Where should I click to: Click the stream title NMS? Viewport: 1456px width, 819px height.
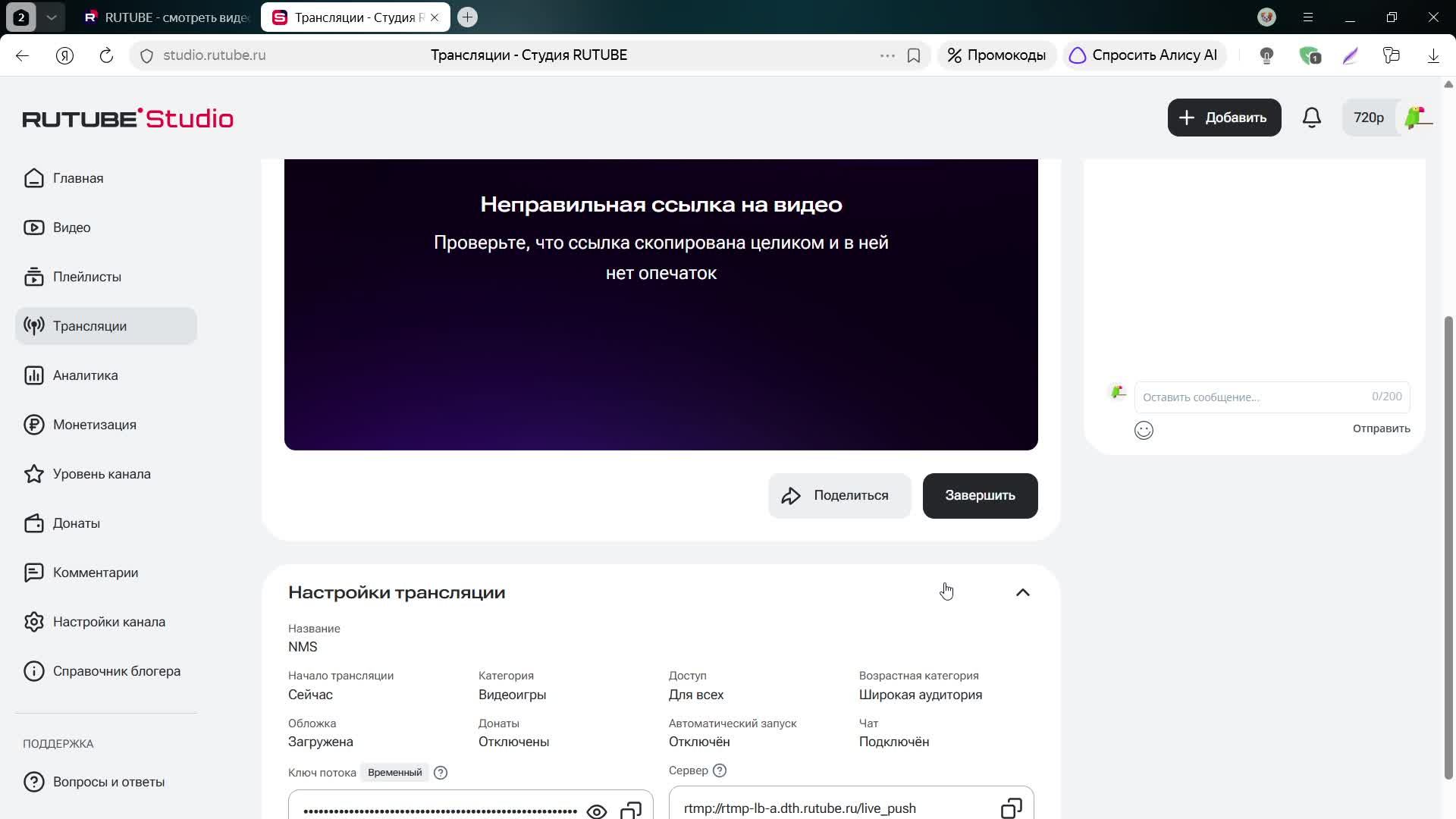(x=303, y=647)
